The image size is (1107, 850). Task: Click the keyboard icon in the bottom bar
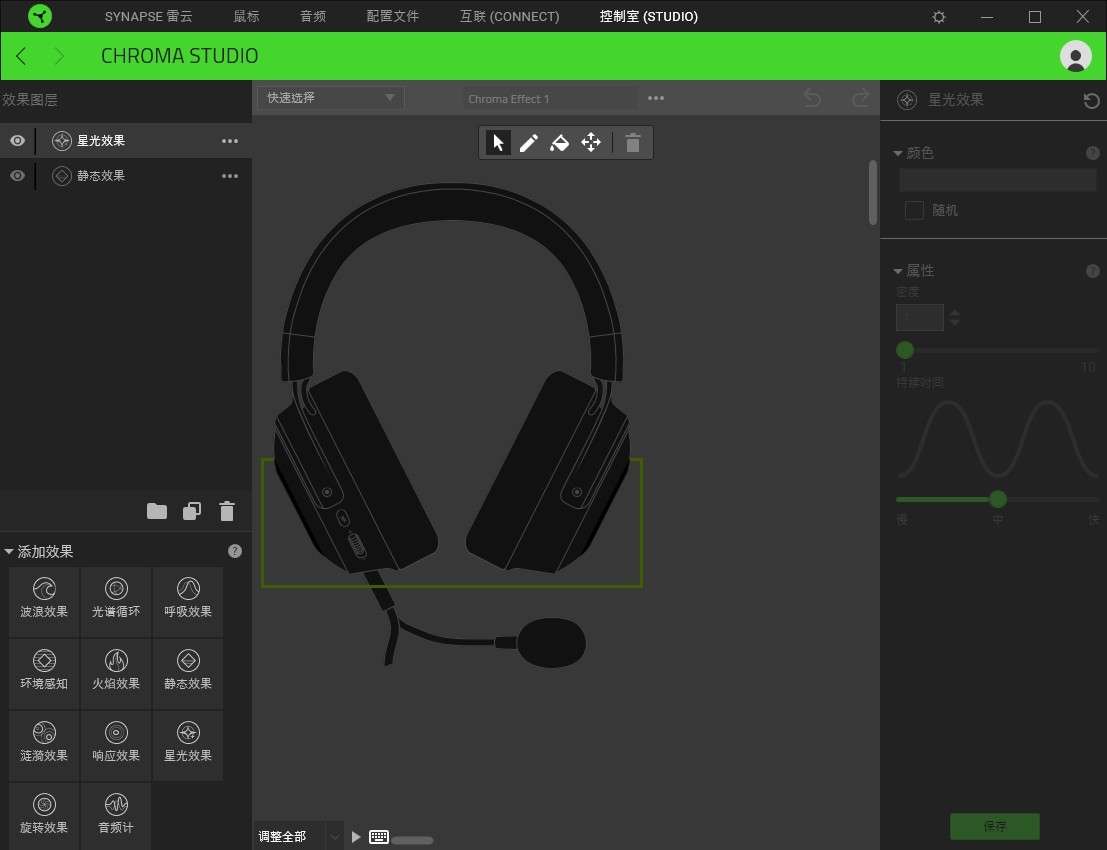(x=379, y=837)
